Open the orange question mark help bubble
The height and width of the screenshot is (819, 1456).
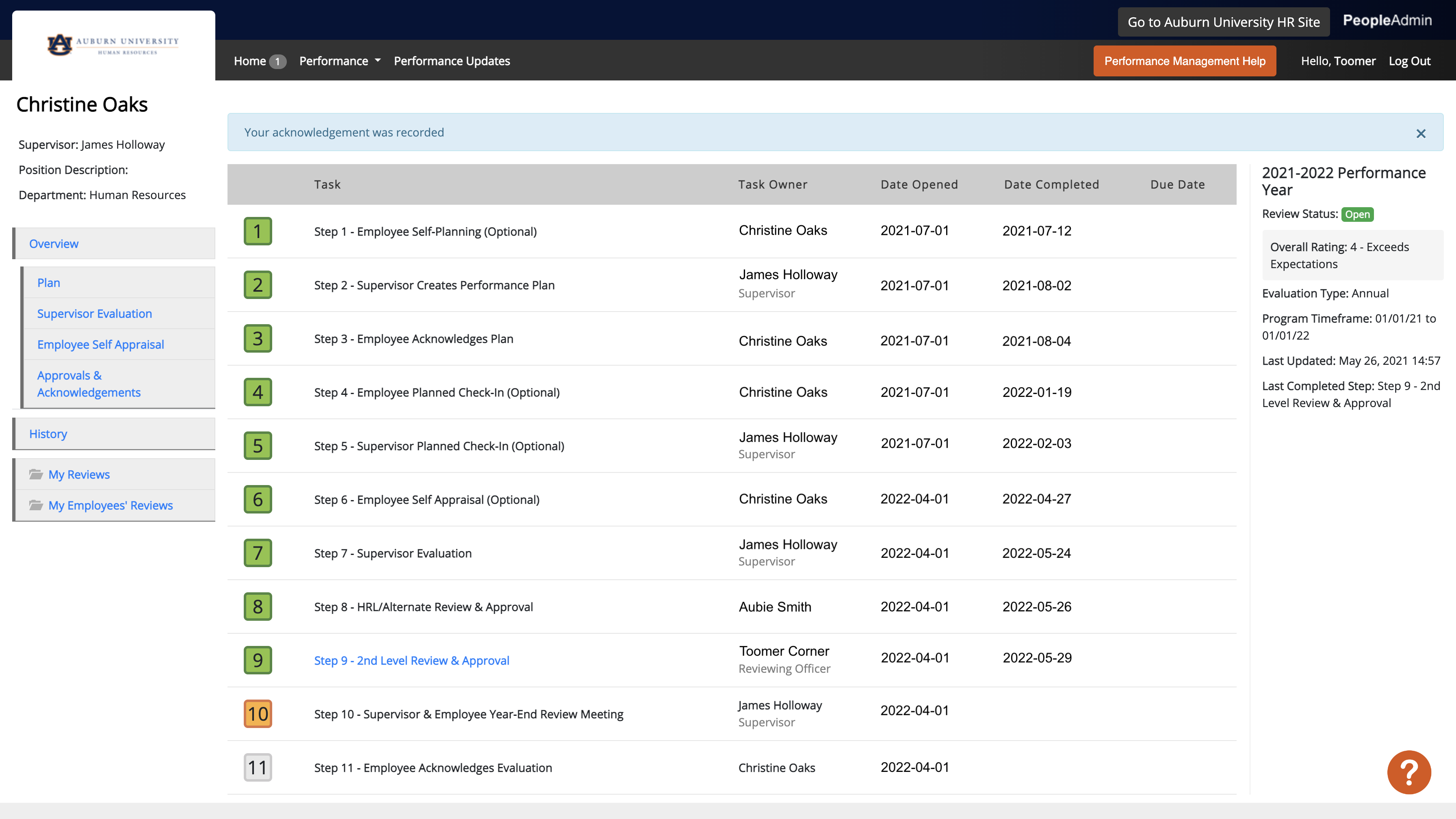point(1408,772)
